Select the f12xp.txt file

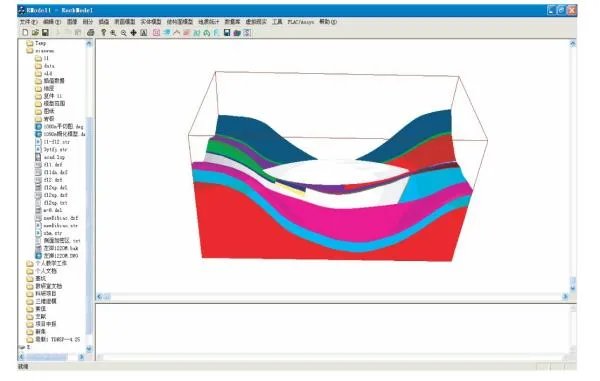point(51,203)
